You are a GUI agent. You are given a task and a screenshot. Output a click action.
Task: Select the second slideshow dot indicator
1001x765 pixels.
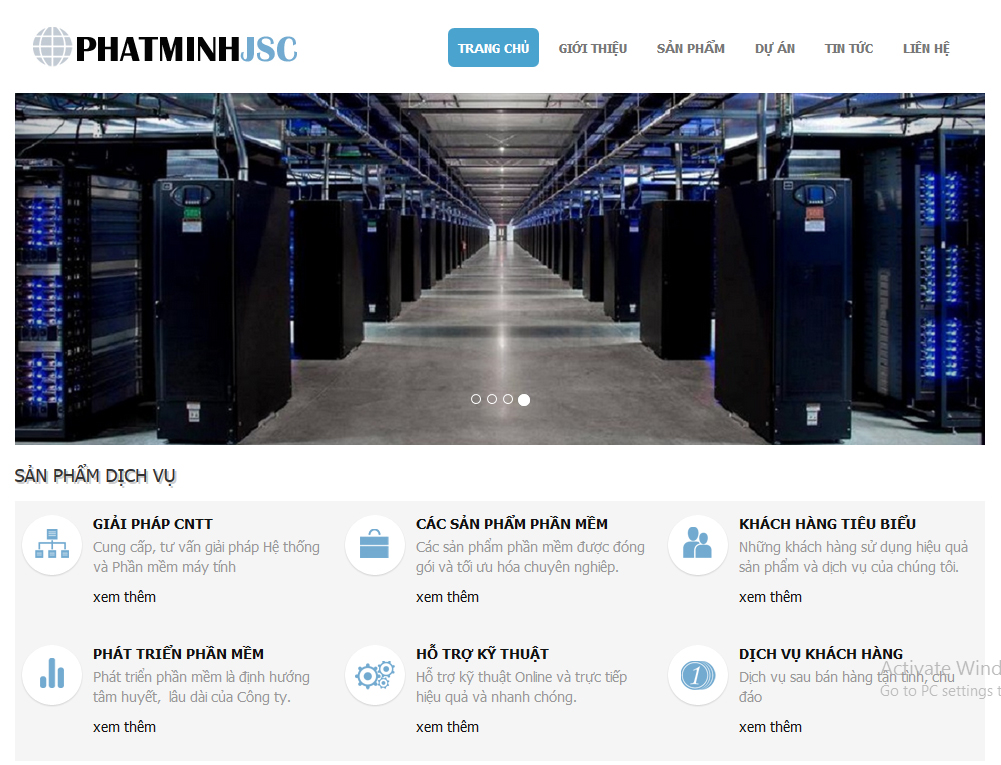[x=492, y=399]
